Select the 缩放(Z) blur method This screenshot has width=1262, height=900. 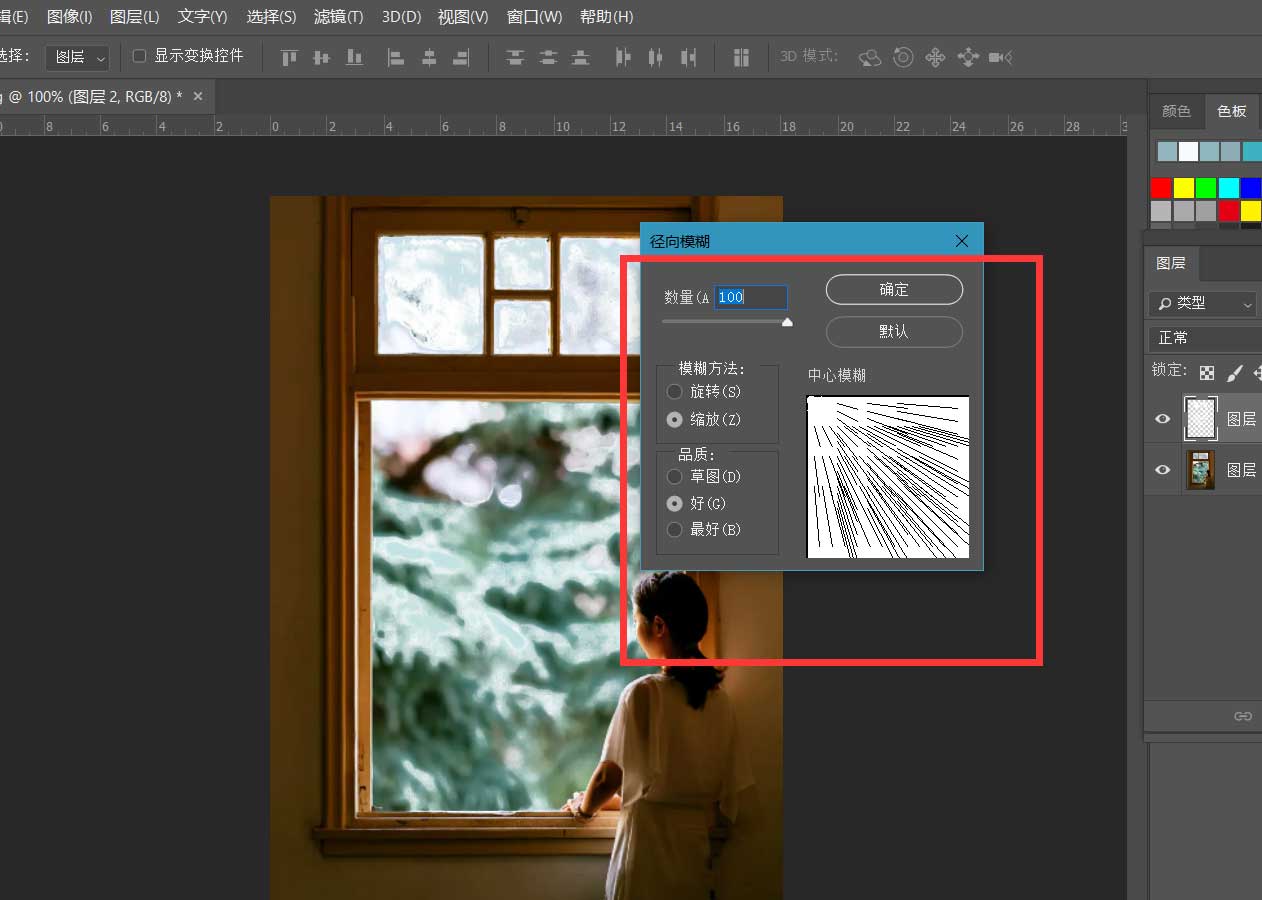point(675,420)
